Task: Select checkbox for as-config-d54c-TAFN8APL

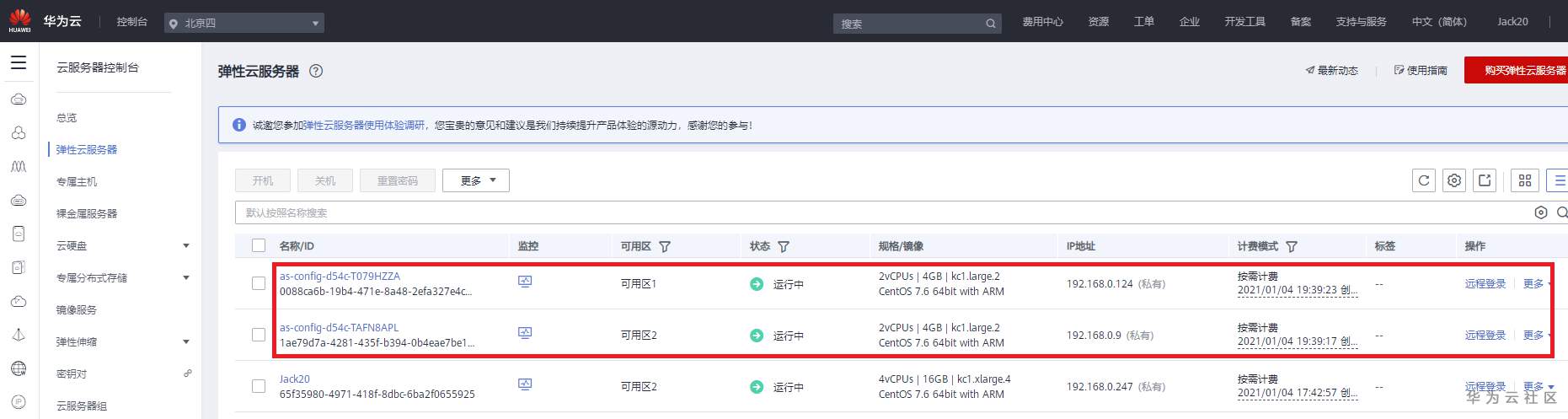Action: (x=259, y=335)
